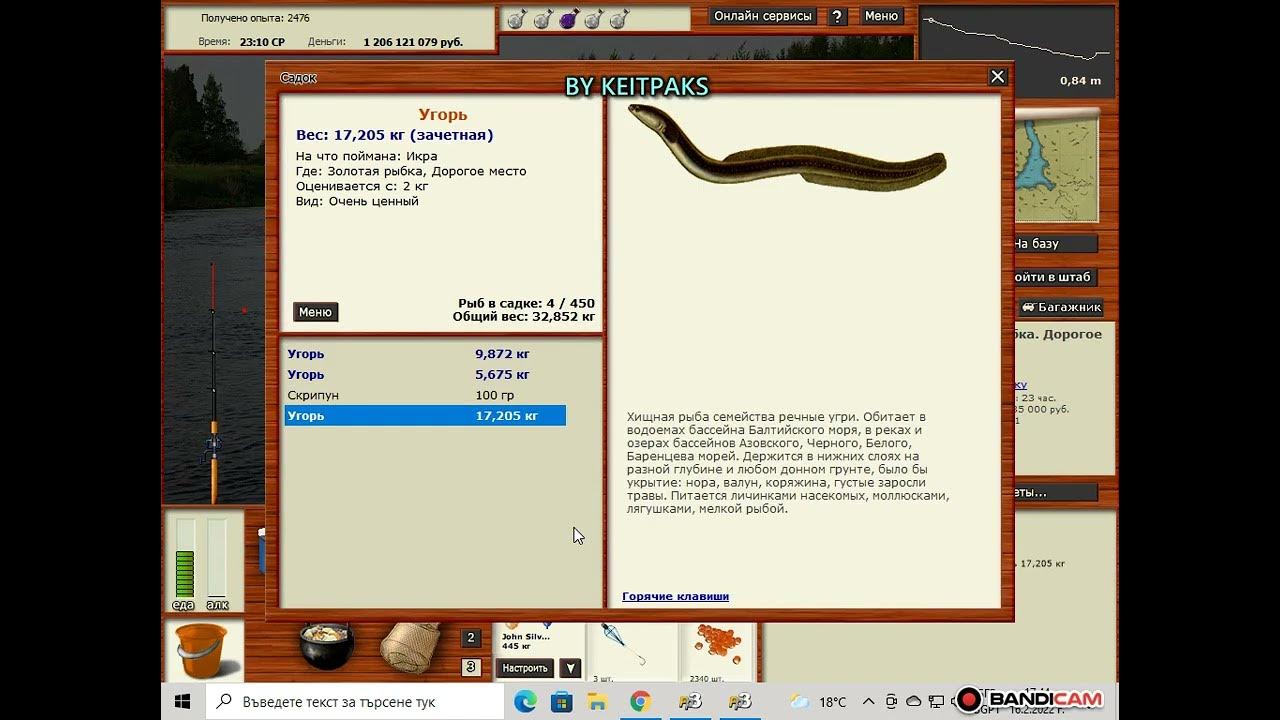Switch to second fishing game taskbar icon
This screenshot has width=1280, height=720.
coord(739,702)
